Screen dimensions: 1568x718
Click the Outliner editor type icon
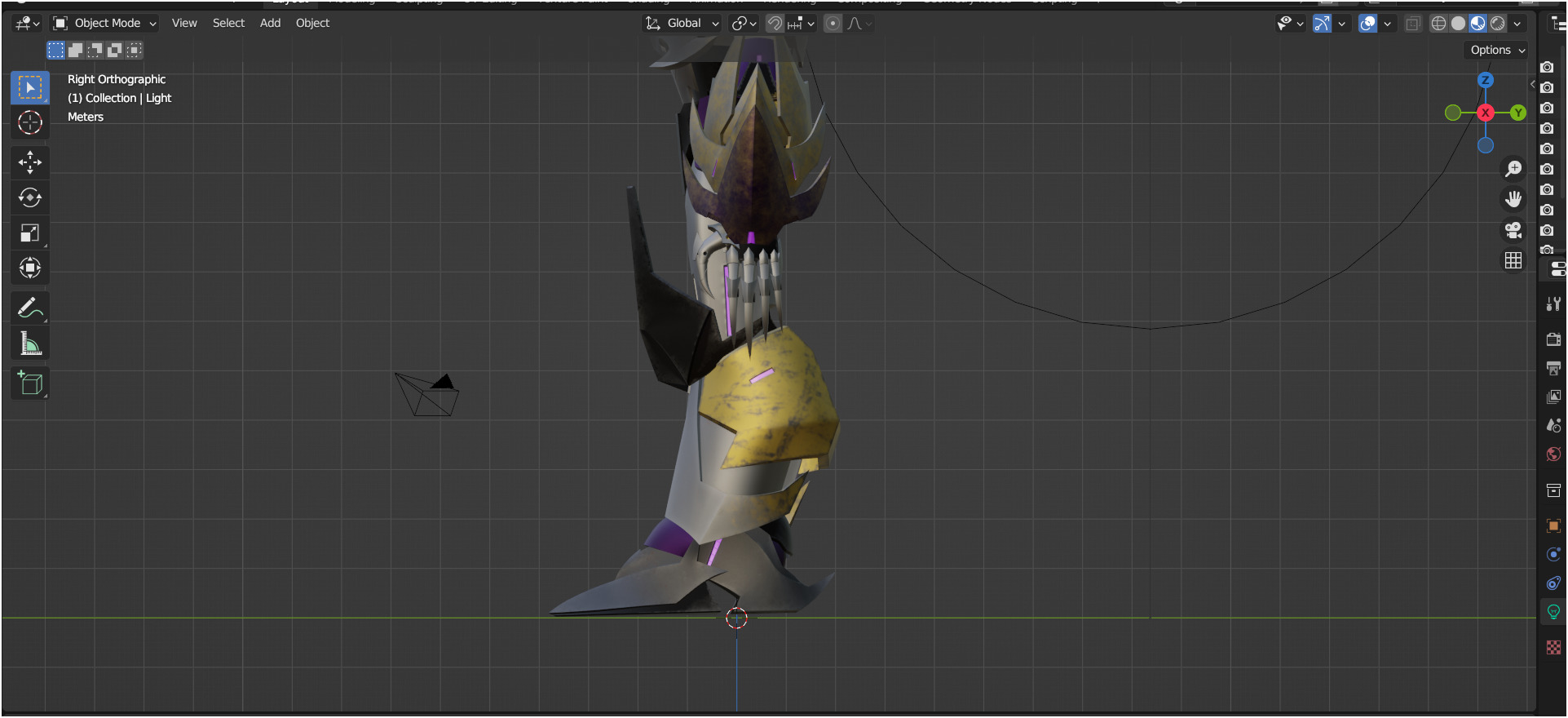(1557, 24)
